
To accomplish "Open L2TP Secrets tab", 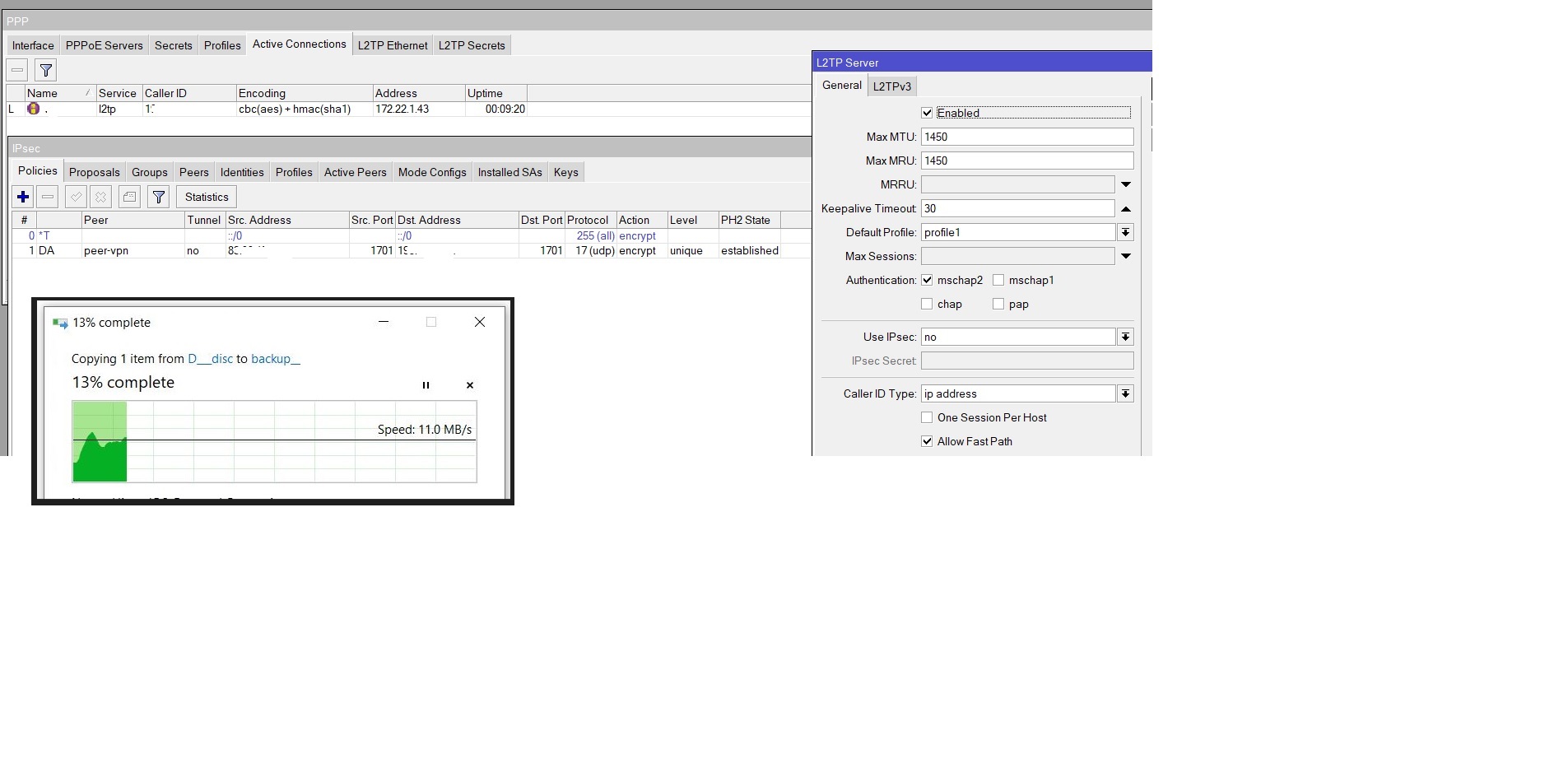I will point(472,45).
